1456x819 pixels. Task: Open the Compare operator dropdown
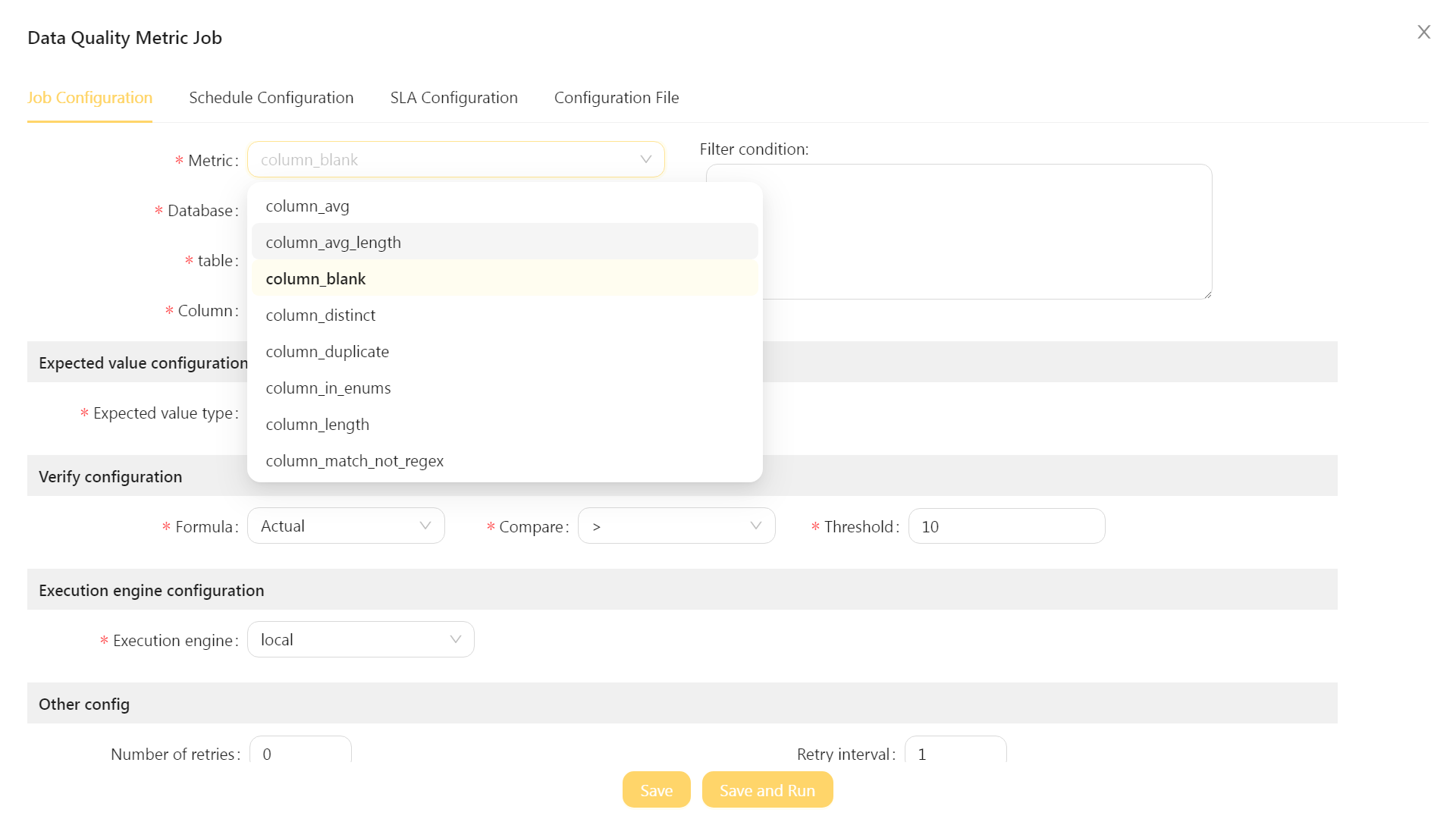tap(676, 526)
